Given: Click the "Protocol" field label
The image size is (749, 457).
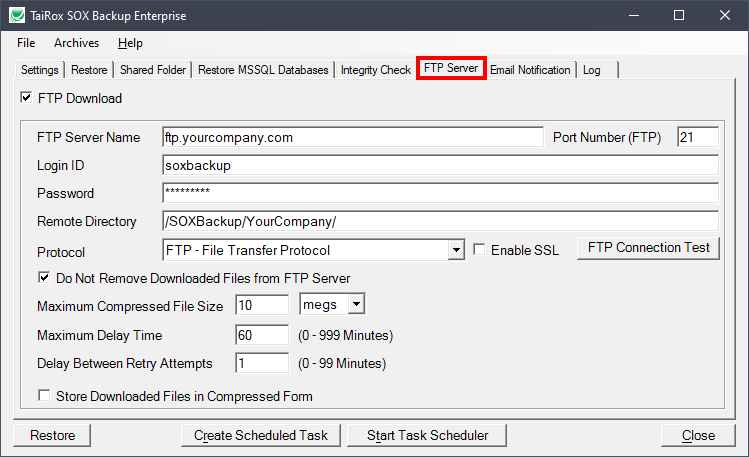Looking at the screenshot, I should (x=61, y=252).
